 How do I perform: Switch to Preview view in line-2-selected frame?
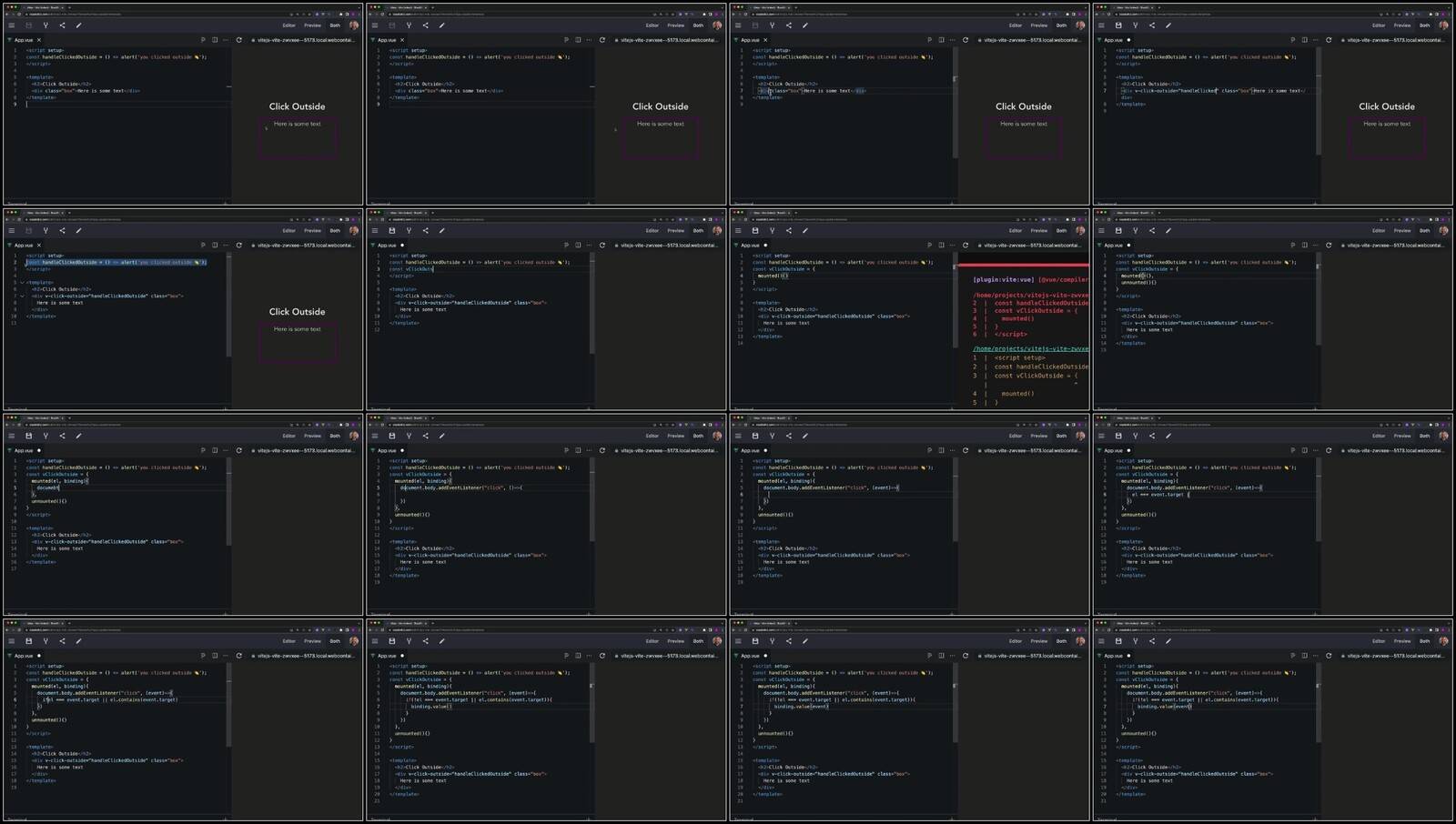coord(313,231)
